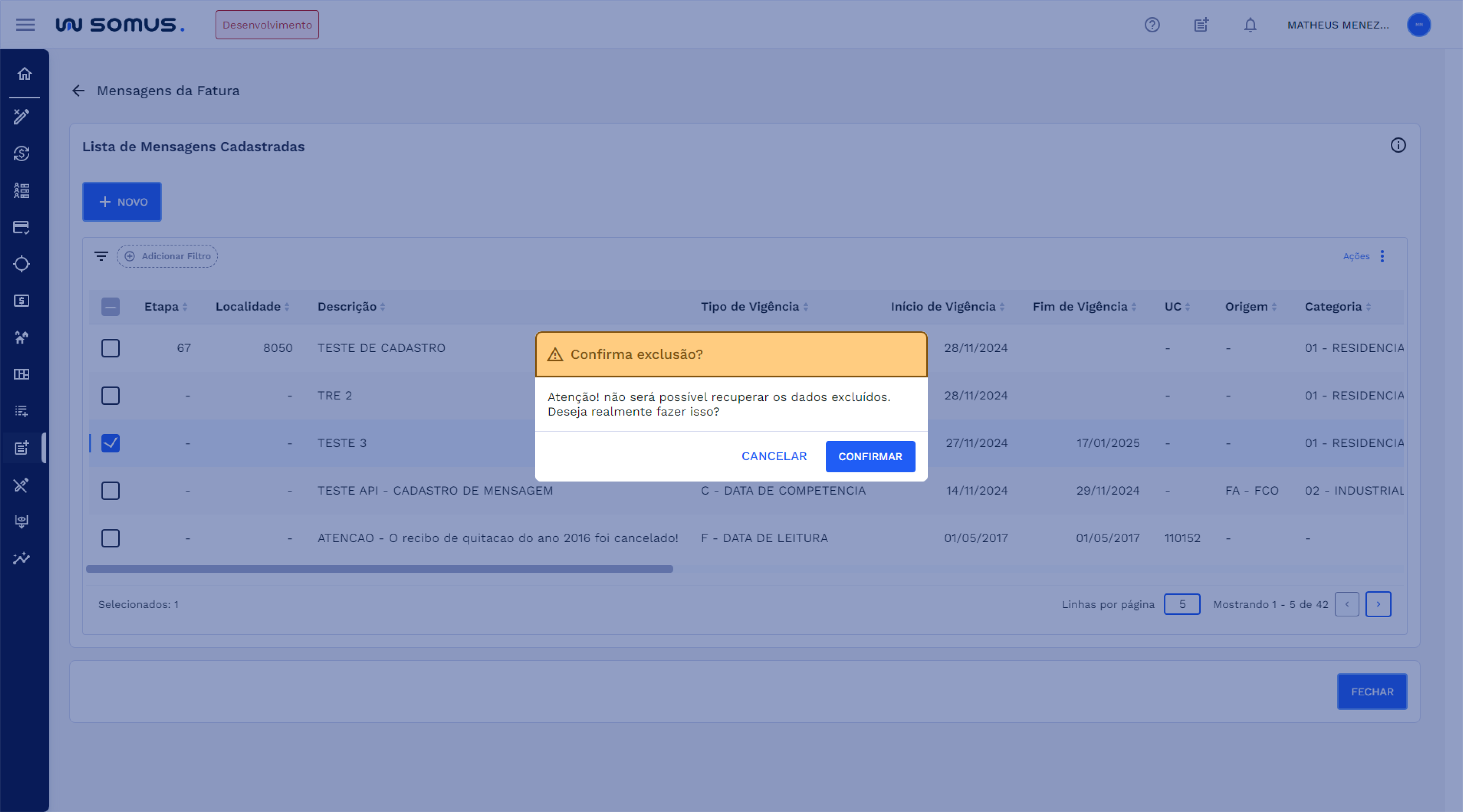Click the notifications bell icon
This screenshot has height=812, width=1463.
click(x=1250, y=25)
